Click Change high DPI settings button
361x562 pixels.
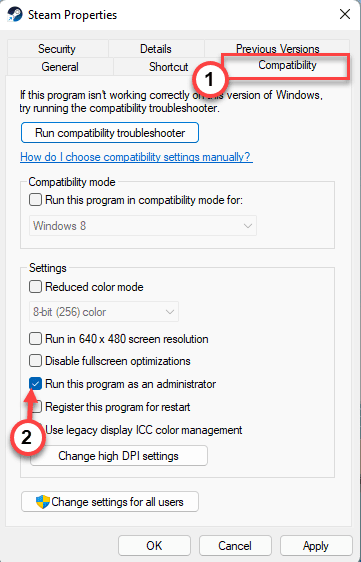tap(119, 456)
